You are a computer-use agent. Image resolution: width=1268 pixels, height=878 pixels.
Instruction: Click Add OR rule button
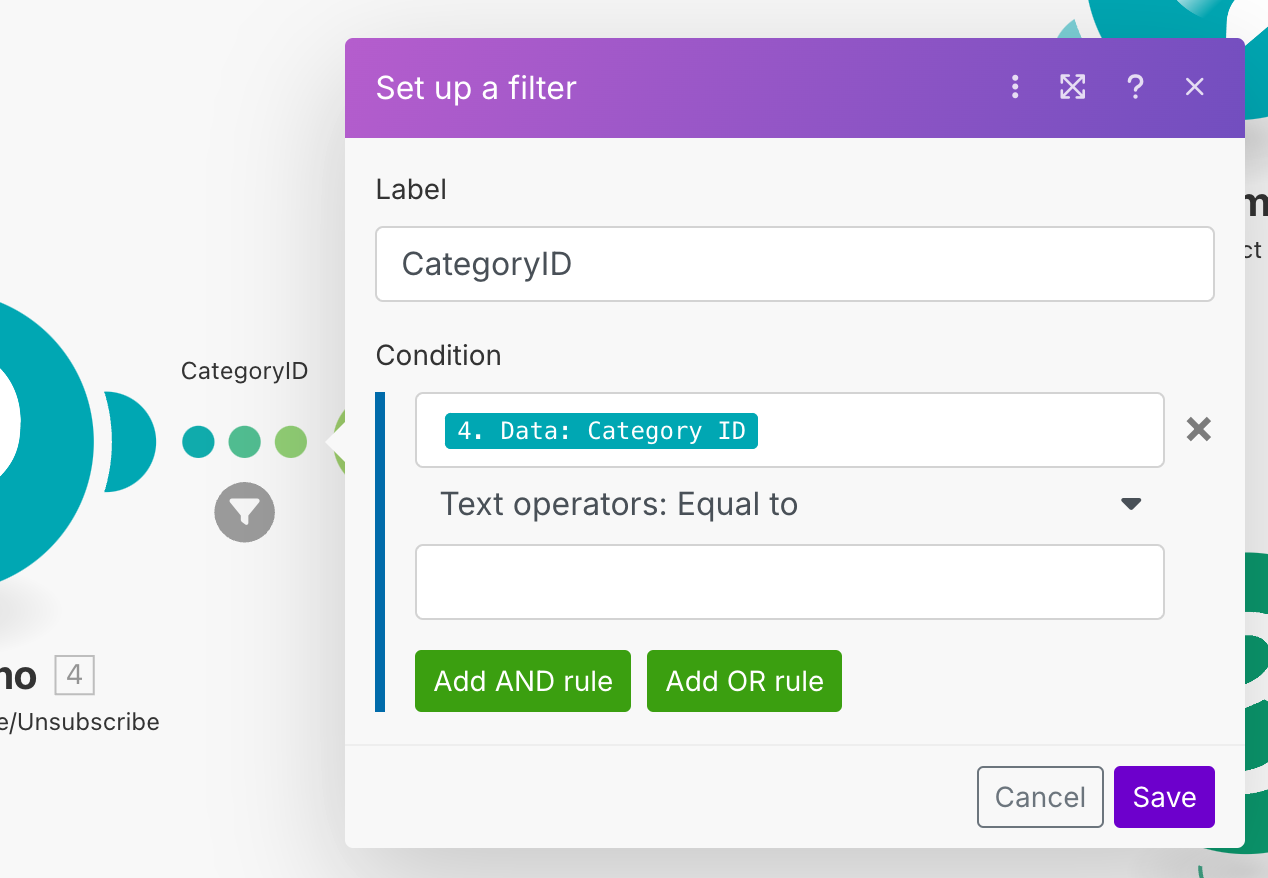tap(744, 681)
